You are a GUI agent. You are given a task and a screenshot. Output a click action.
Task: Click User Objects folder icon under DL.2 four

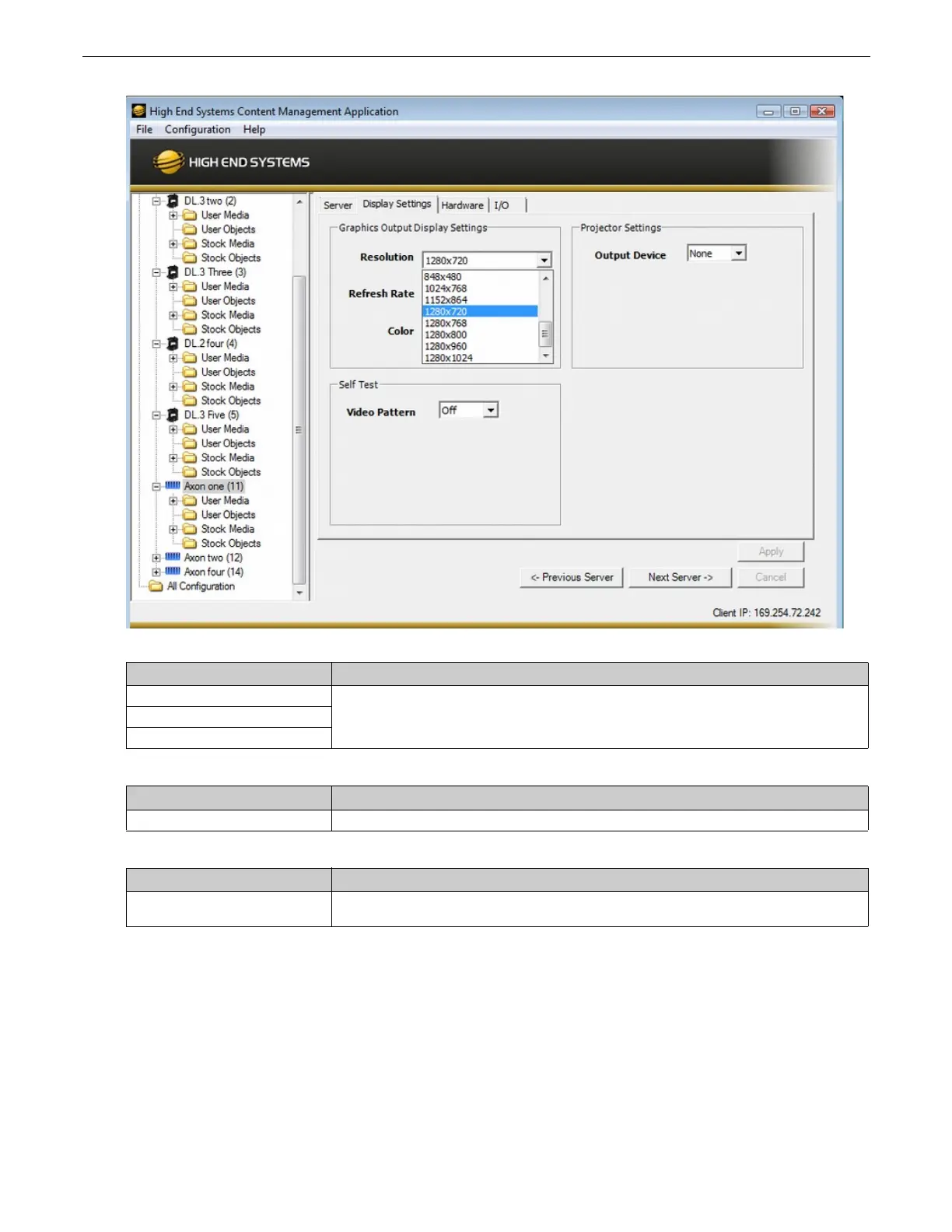[190, 373]
